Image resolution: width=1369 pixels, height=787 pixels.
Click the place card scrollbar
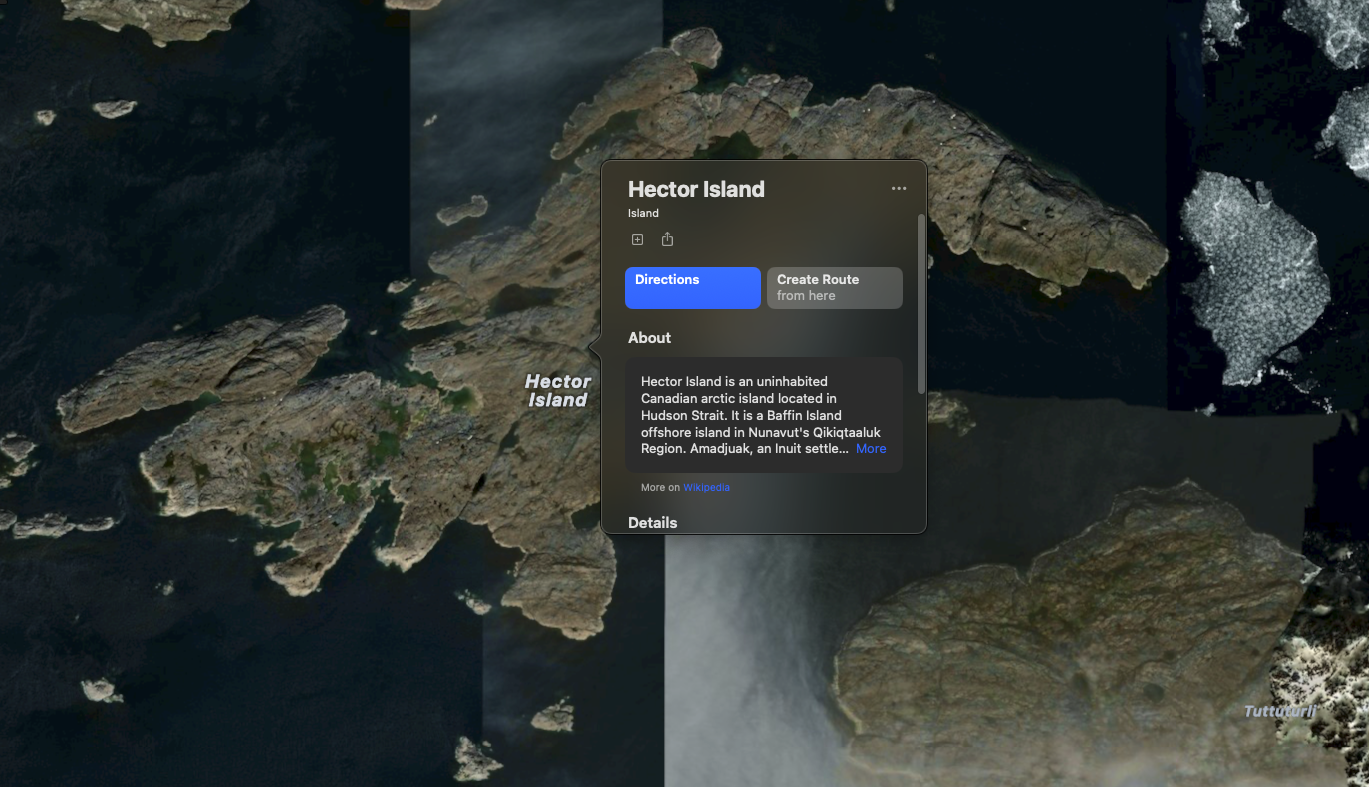921,303
